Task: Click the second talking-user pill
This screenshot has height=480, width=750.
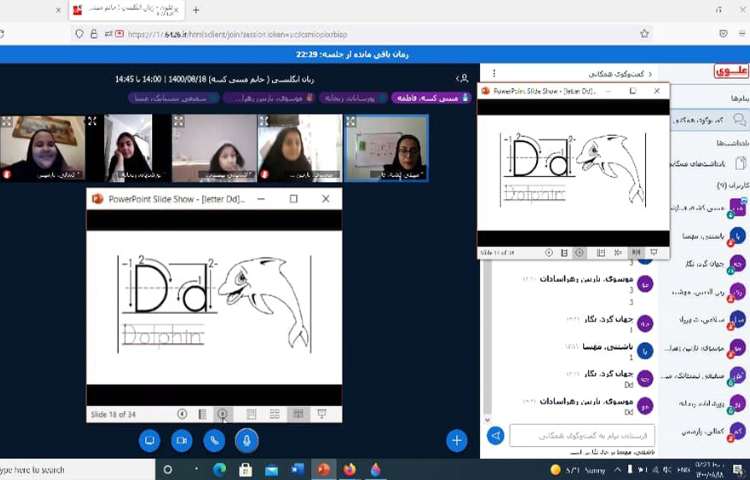Action: [x=353, y=98]
